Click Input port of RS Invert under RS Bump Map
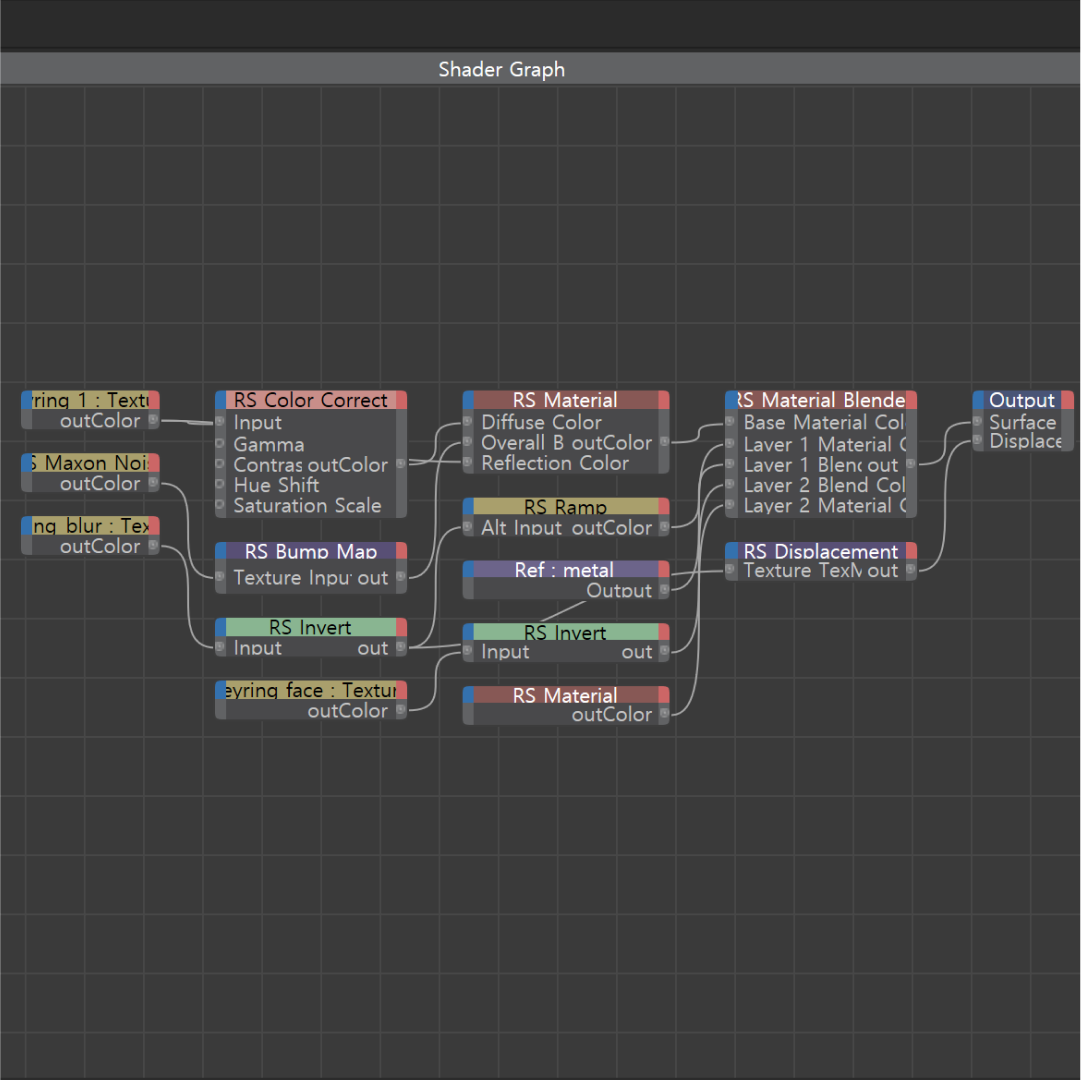 [x=220, y=647]
